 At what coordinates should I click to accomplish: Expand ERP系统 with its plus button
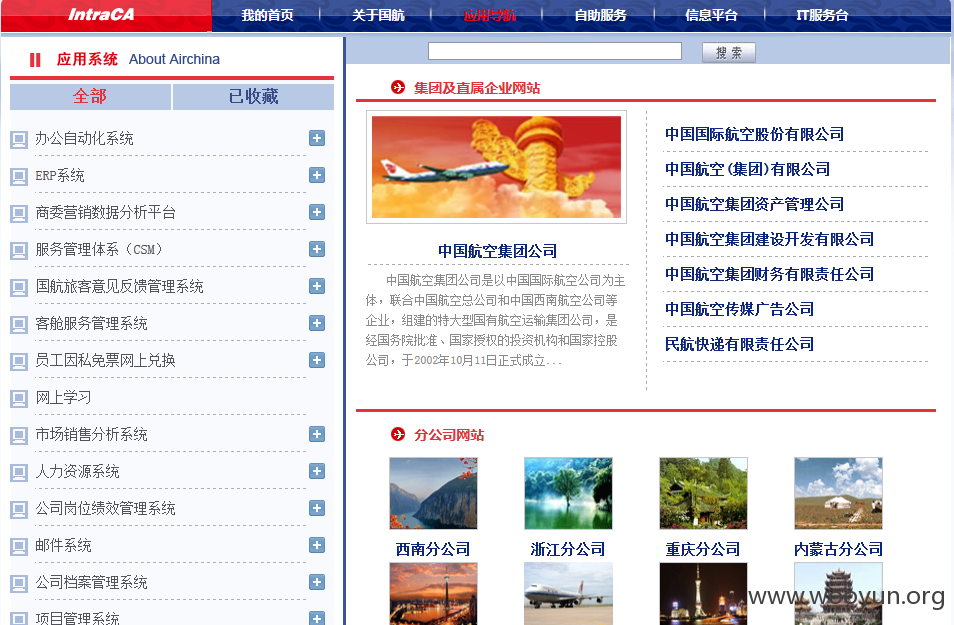(x=317, y=175)
